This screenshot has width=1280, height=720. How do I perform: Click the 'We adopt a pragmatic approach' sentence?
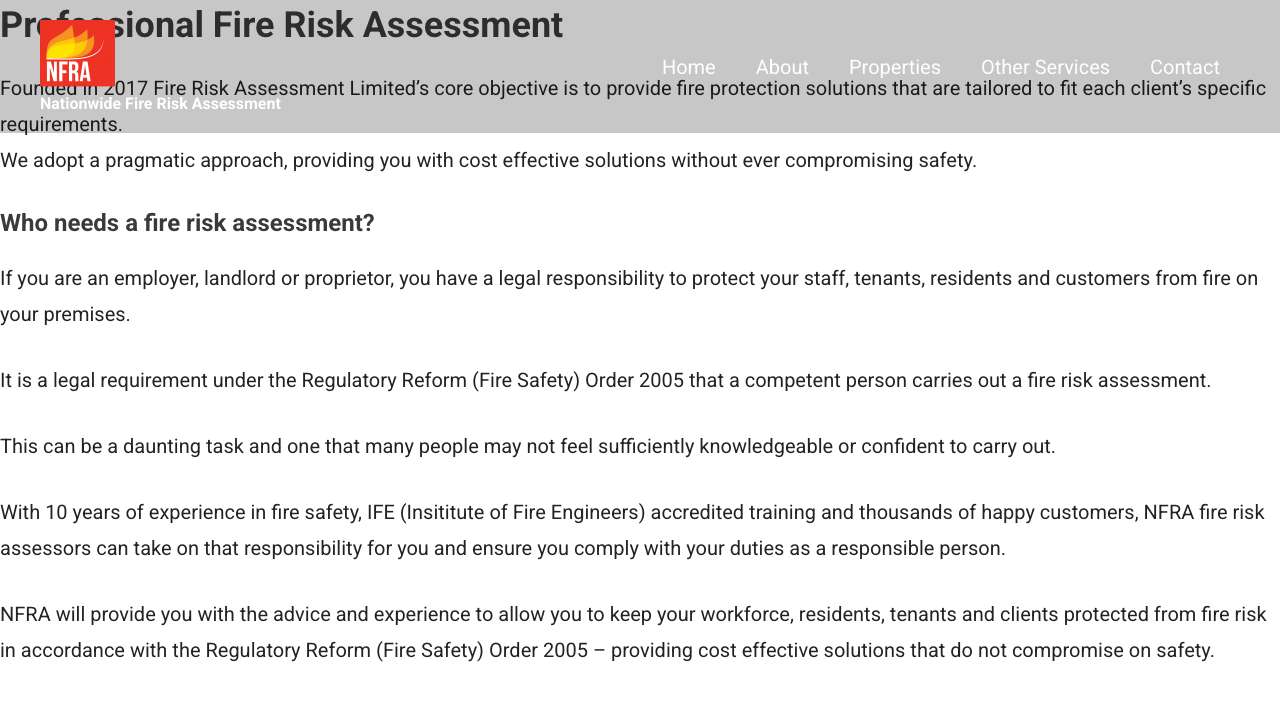[488, 160]
